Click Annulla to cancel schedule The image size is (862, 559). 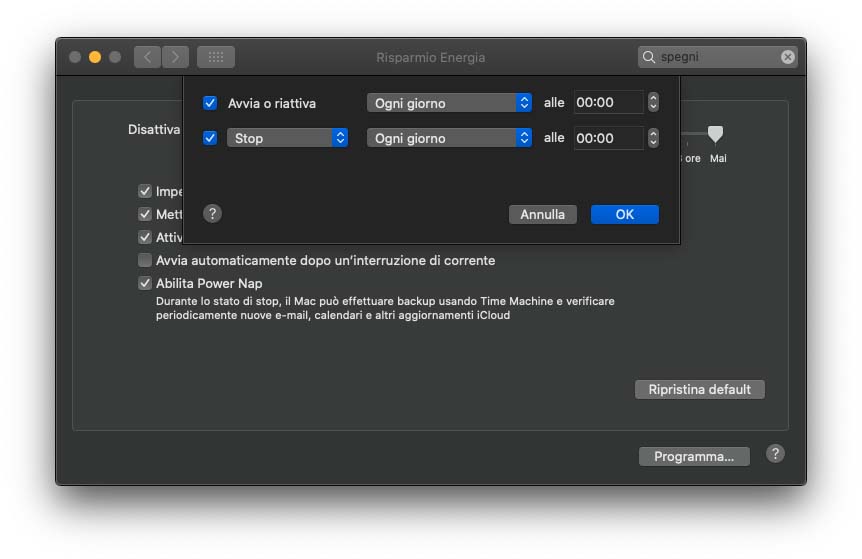543,214
